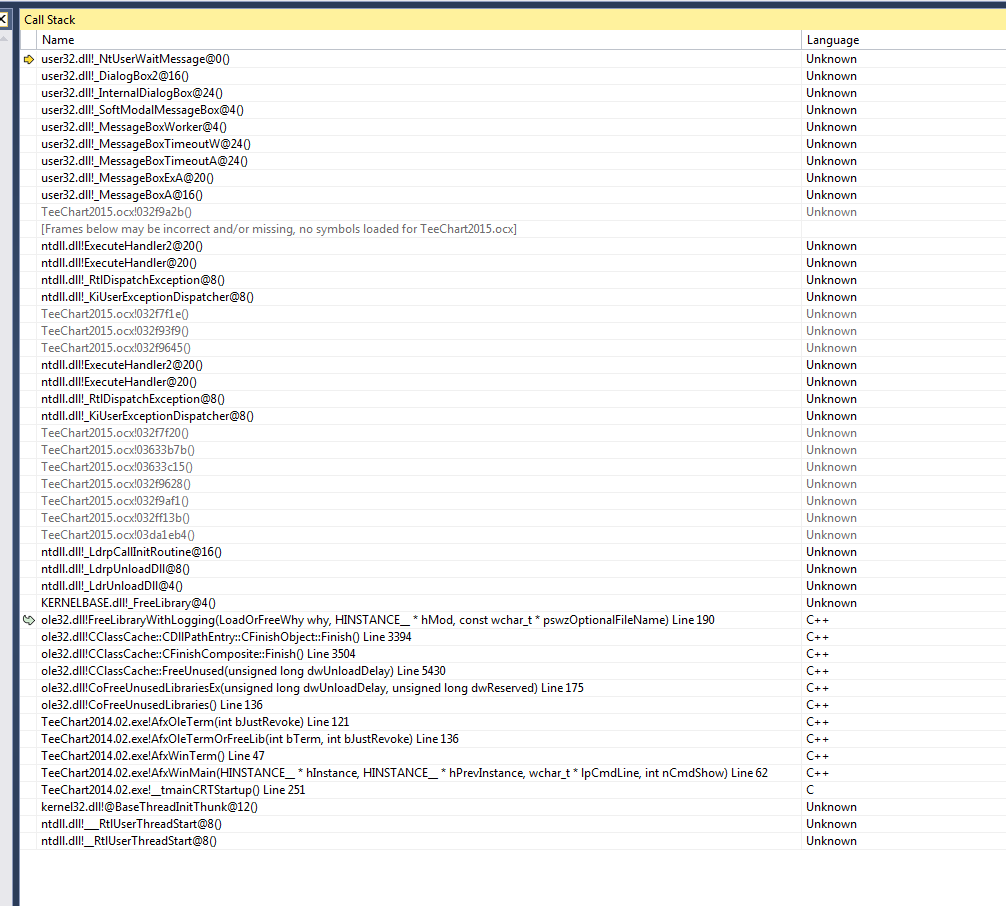The height and width of the screenshot is (906, 1006).
Task: Click the Call Stack panel title bar
Action: 512,19
